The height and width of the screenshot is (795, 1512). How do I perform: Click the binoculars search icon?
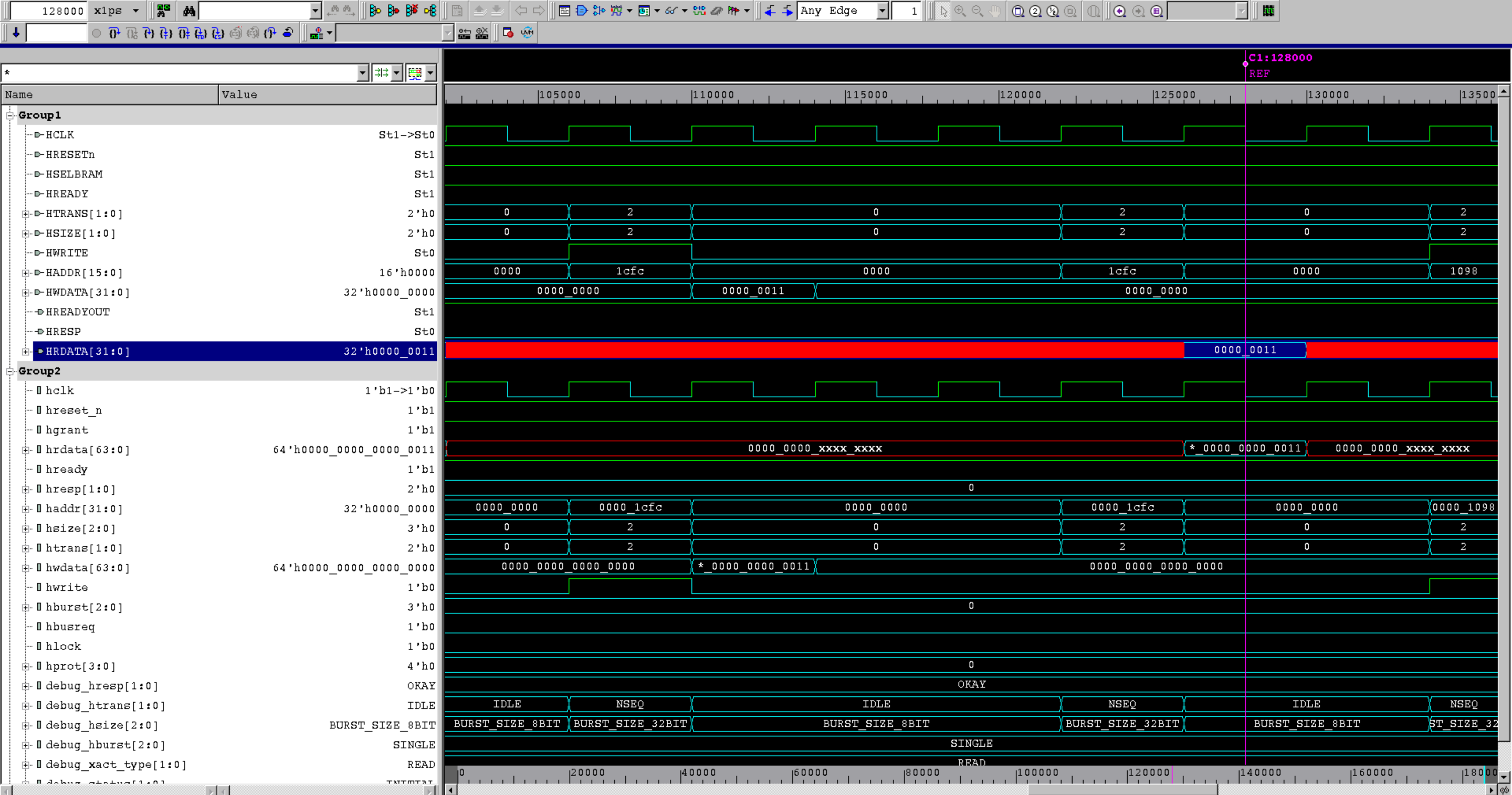point(189,10)
